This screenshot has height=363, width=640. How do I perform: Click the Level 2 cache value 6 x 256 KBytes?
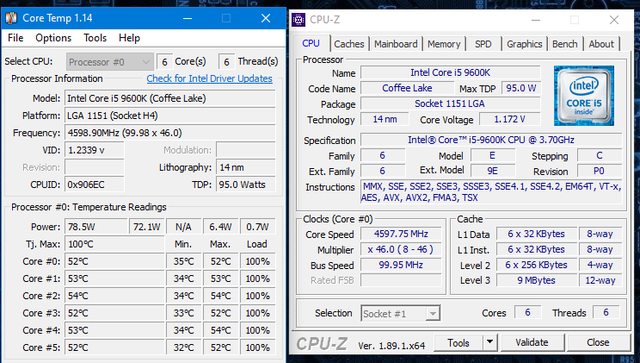pos(536,265)
